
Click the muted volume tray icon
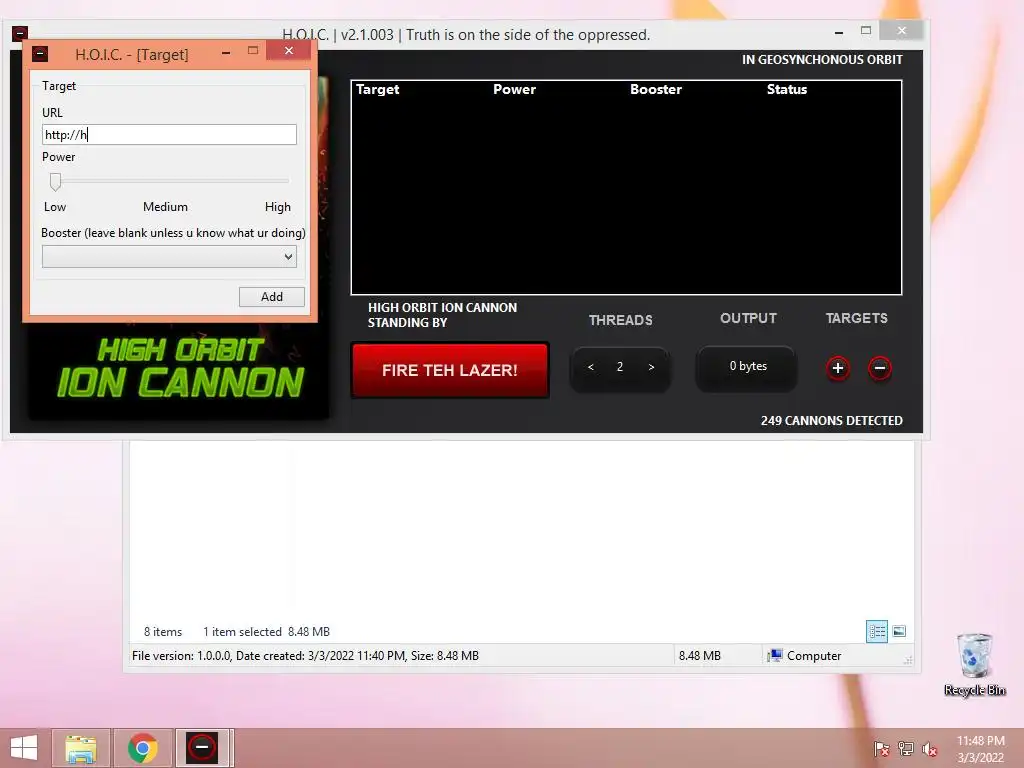coord(929,748)
